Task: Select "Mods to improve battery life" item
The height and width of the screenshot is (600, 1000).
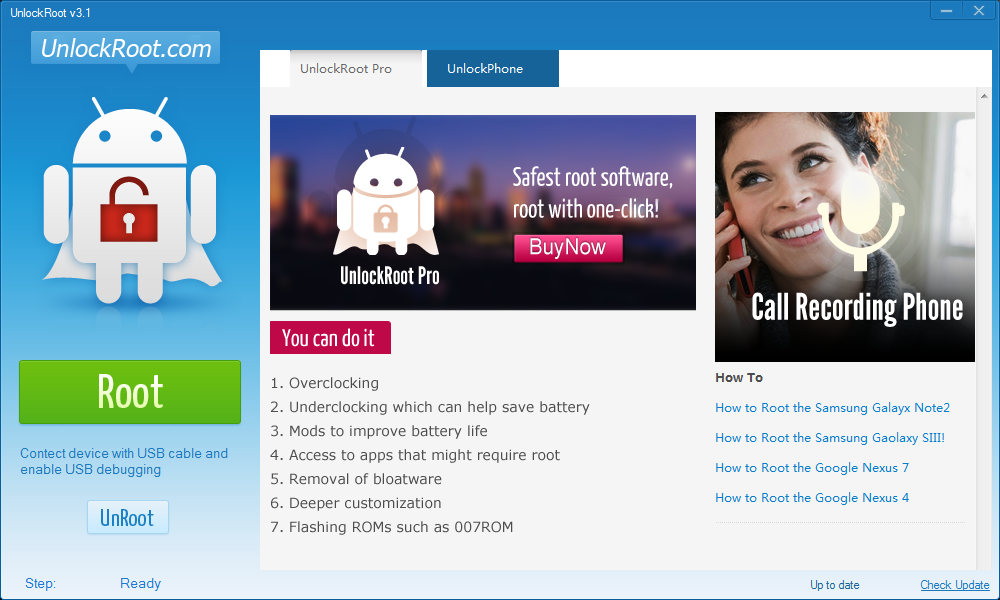Action: pyautogui.click(x=379, y=431)
